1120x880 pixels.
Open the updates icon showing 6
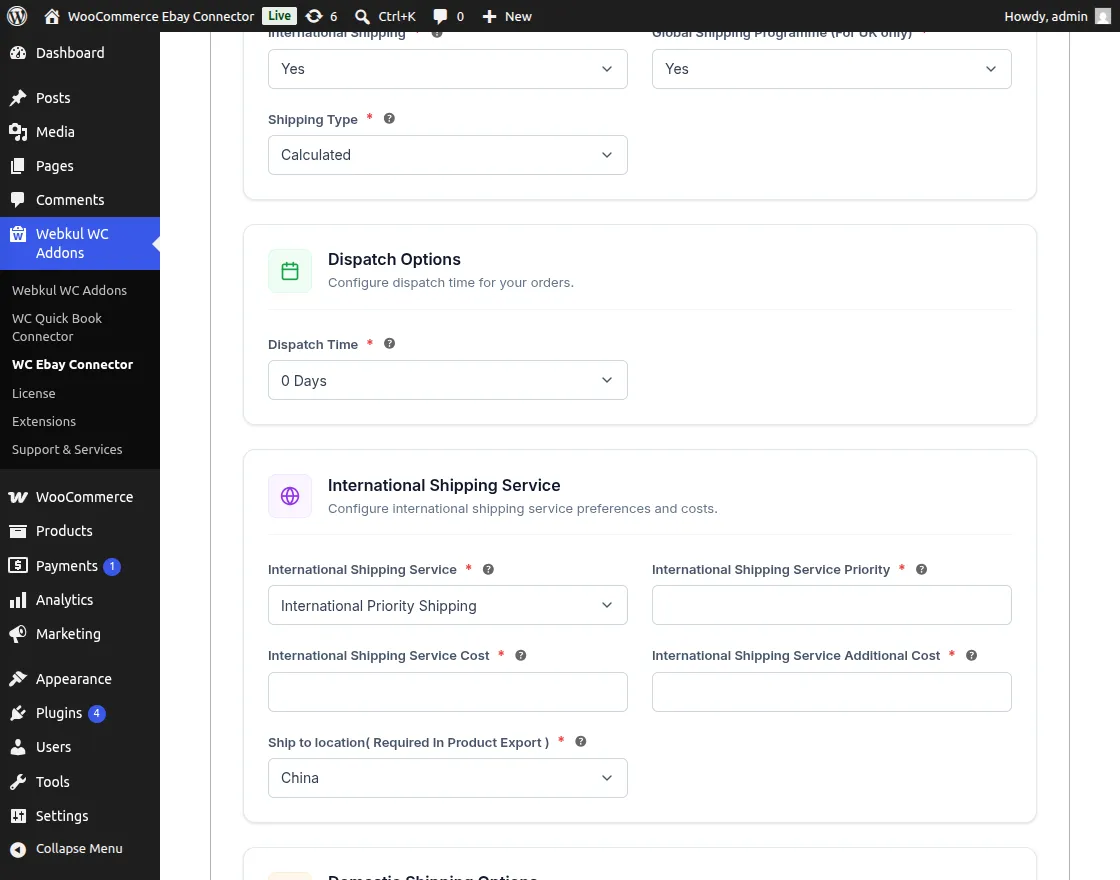(x=314, y=16)
